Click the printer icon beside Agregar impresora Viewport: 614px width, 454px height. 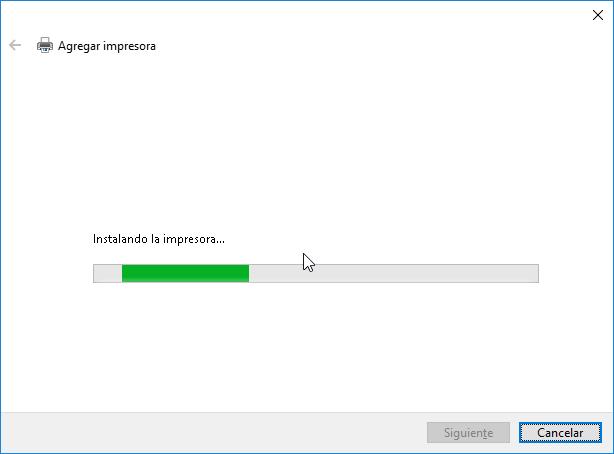45,45
